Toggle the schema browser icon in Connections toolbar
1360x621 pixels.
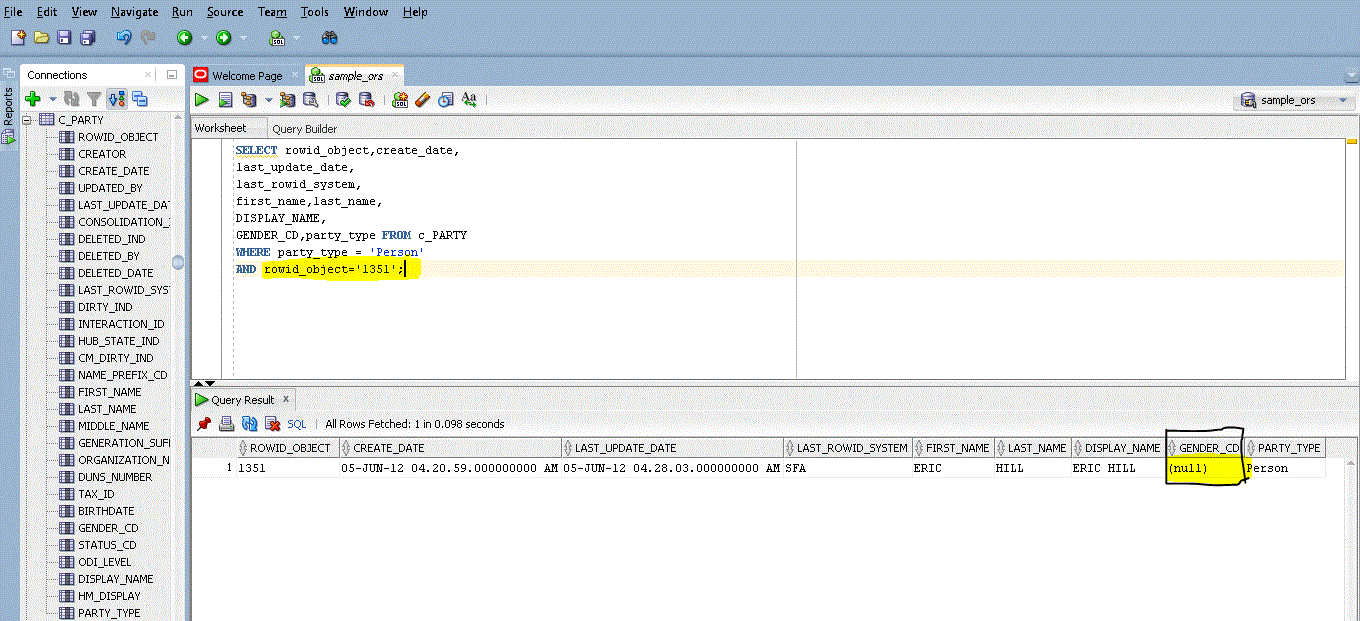pyautogui.click(x=117, y=98)
